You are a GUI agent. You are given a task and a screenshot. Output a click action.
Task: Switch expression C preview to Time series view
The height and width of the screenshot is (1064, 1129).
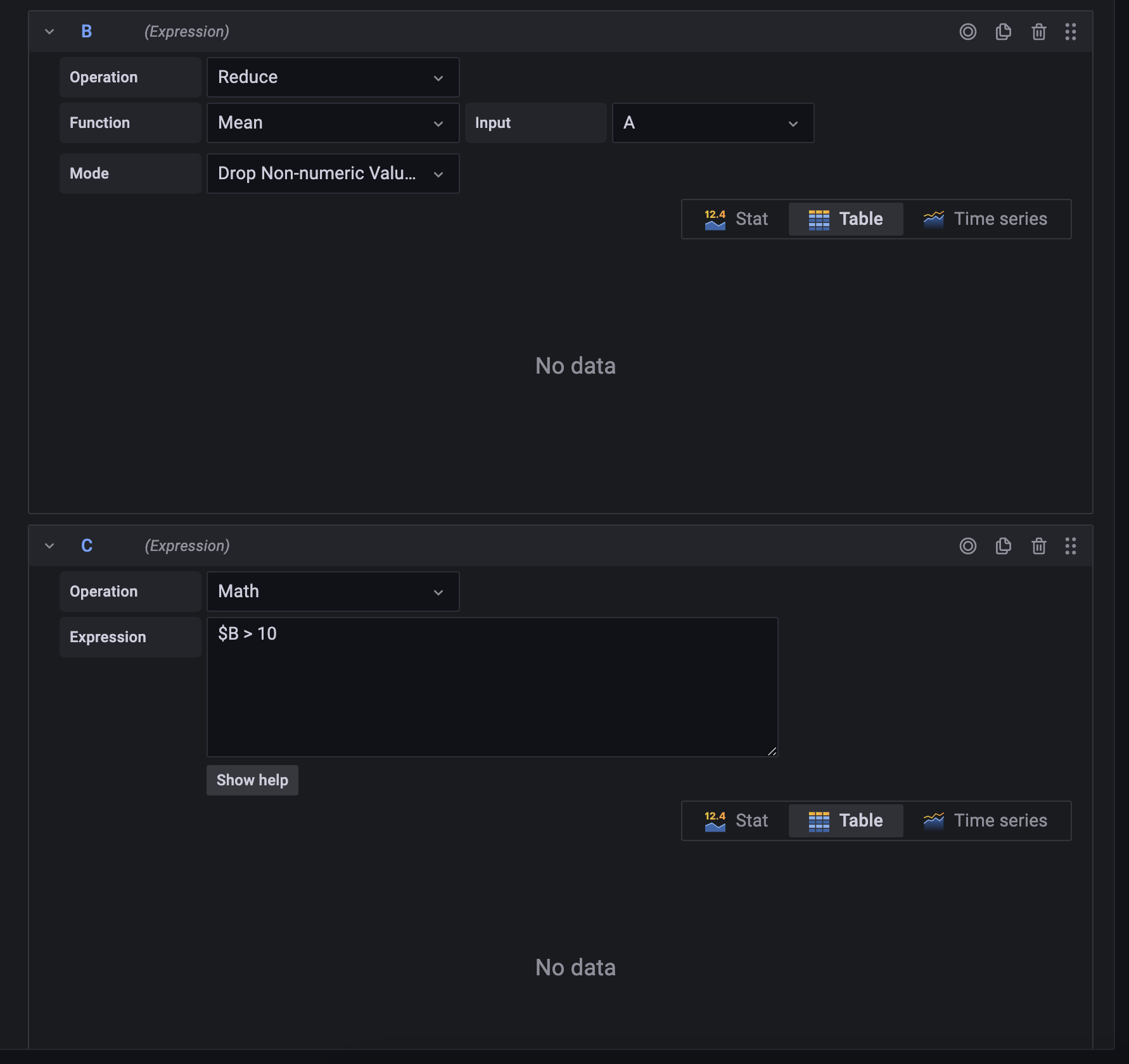pos(987,820)
